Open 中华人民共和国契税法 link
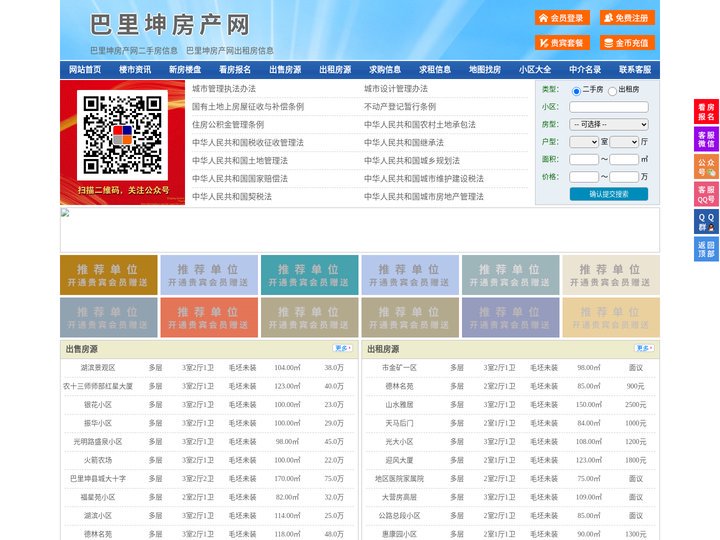 232,197
